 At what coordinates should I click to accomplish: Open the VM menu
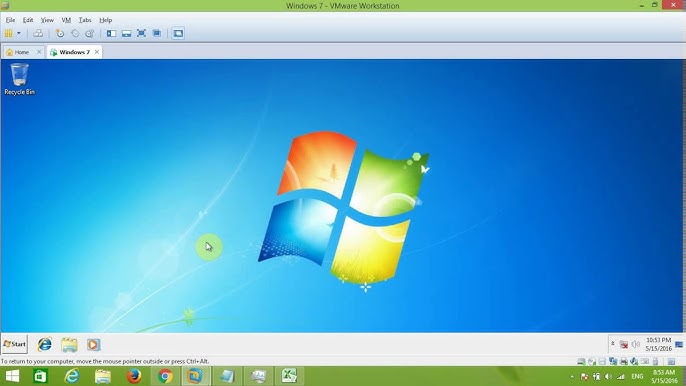click(x=66, y=20)
